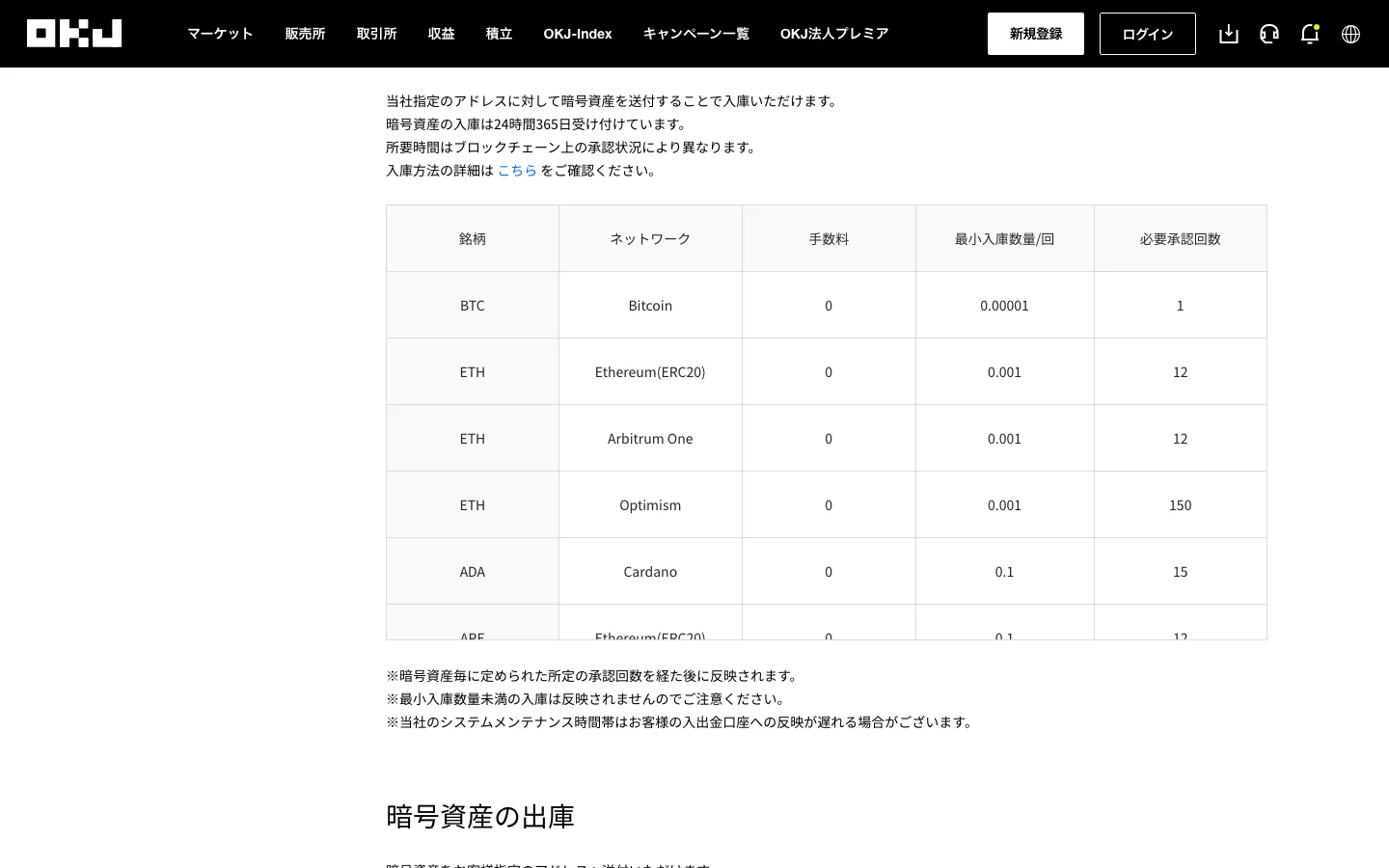The width and height of the screenshot is (1389, 868).
Task: Open the app download icon
Action: [1229, 34]
